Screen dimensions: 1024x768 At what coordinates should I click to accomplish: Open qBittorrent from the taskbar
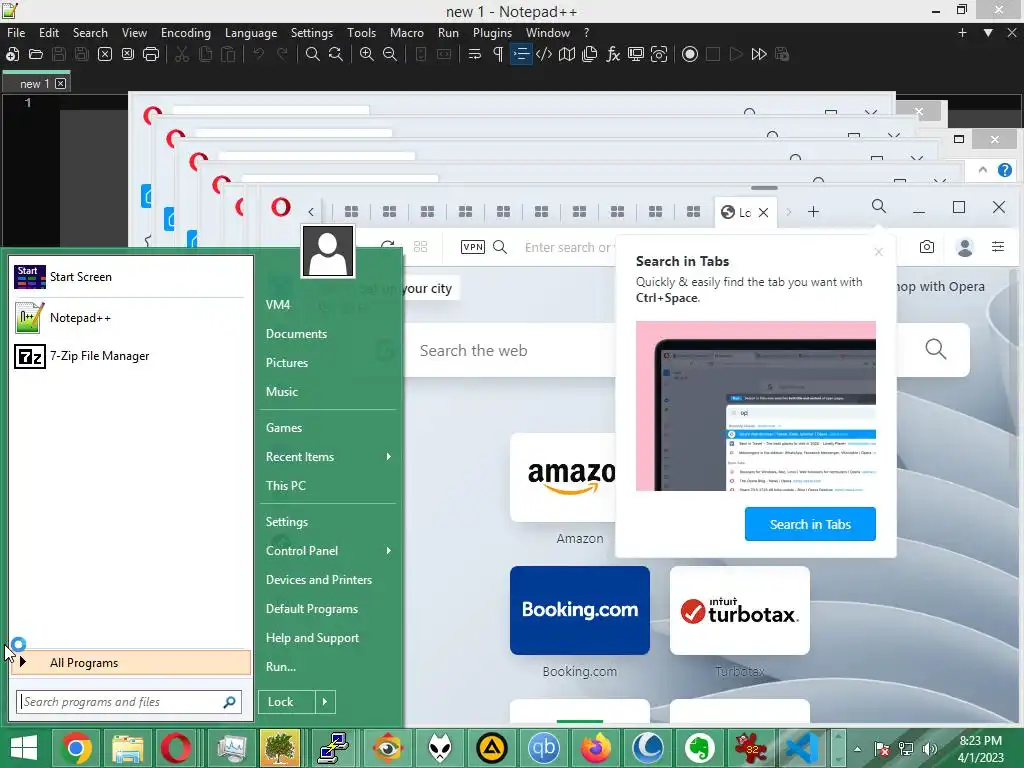543,748
